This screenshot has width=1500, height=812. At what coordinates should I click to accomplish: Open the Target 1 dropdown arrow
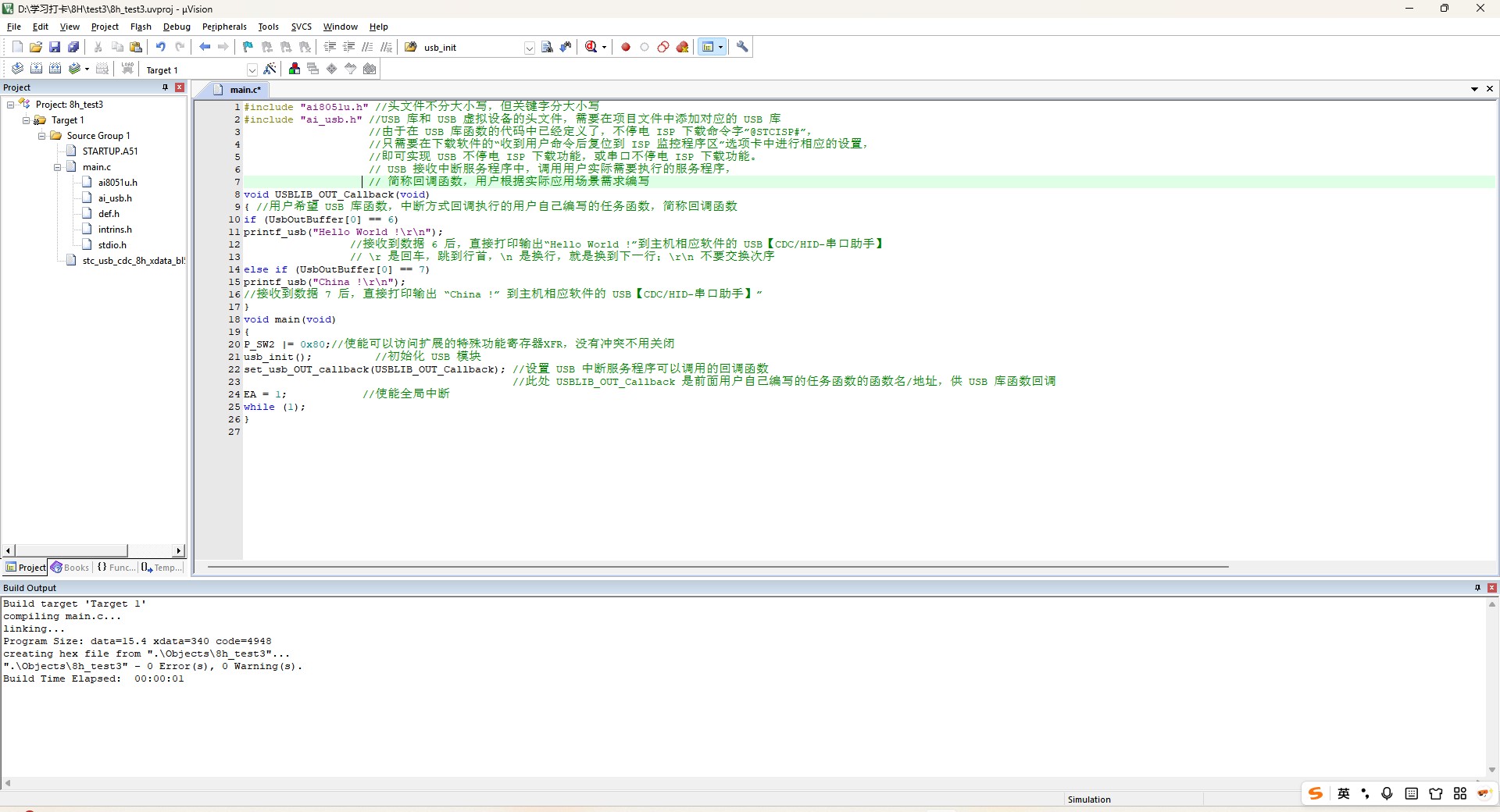tap(252, 69)
